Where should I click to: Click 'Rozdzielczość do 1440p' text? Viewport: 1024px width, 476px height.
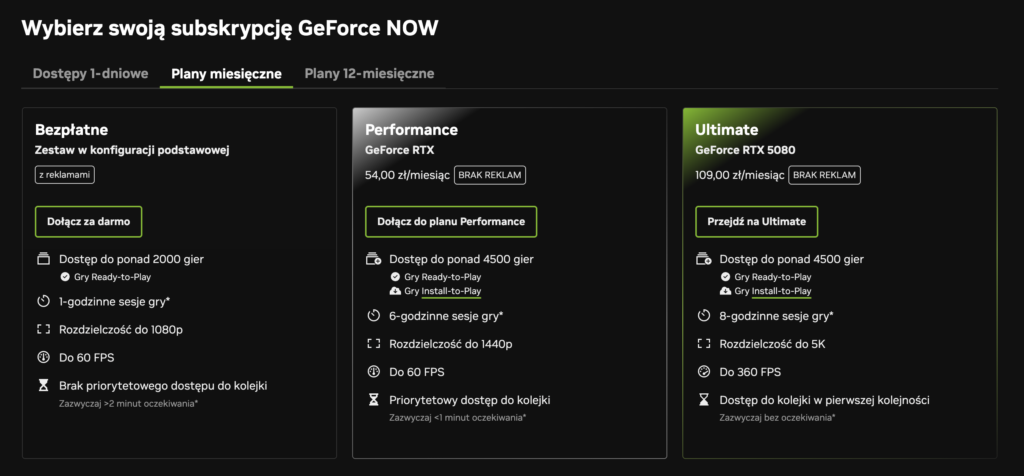[451, 344]
